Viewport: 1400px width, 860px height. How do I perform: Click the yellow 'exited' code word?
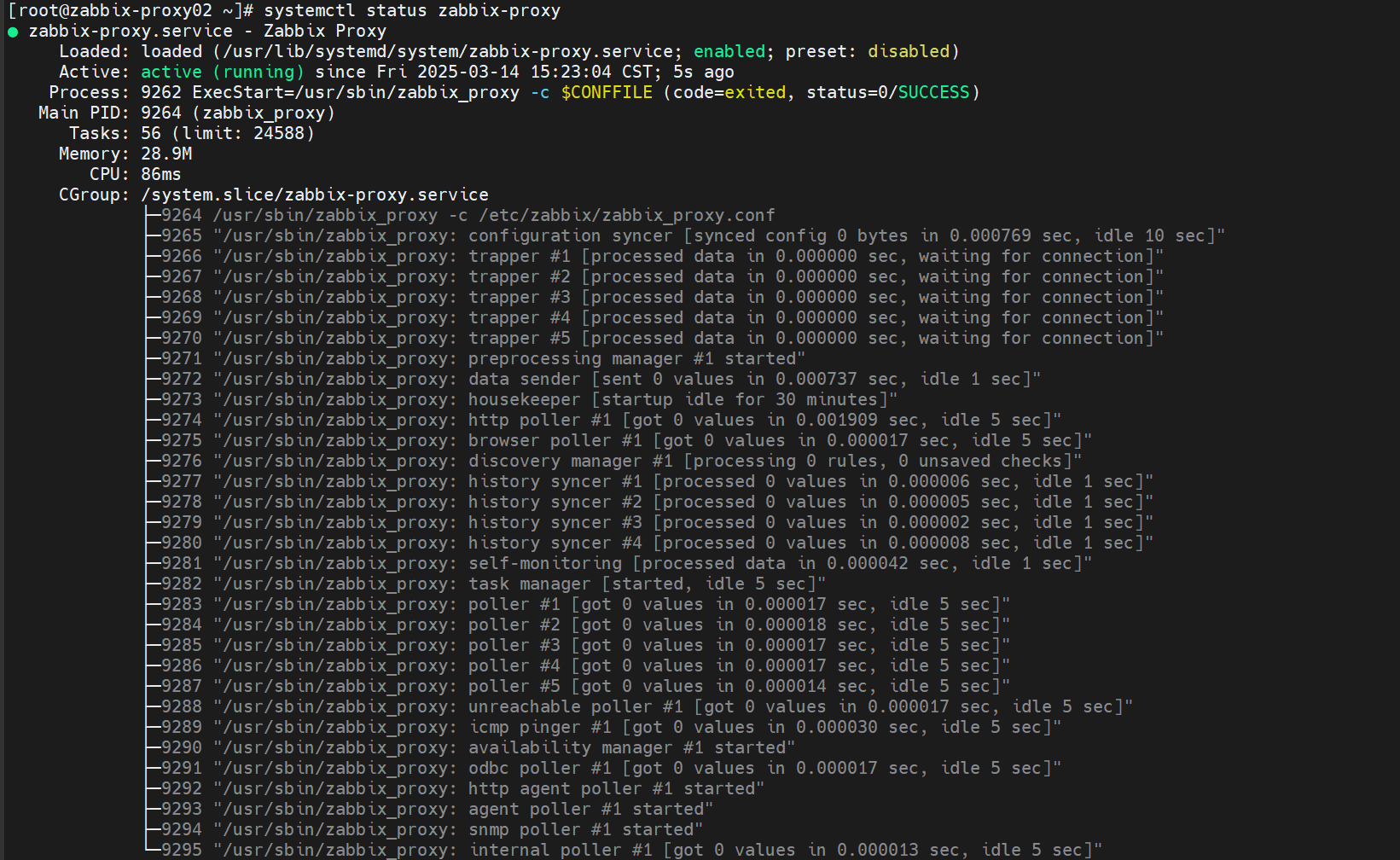coord(755,92)
